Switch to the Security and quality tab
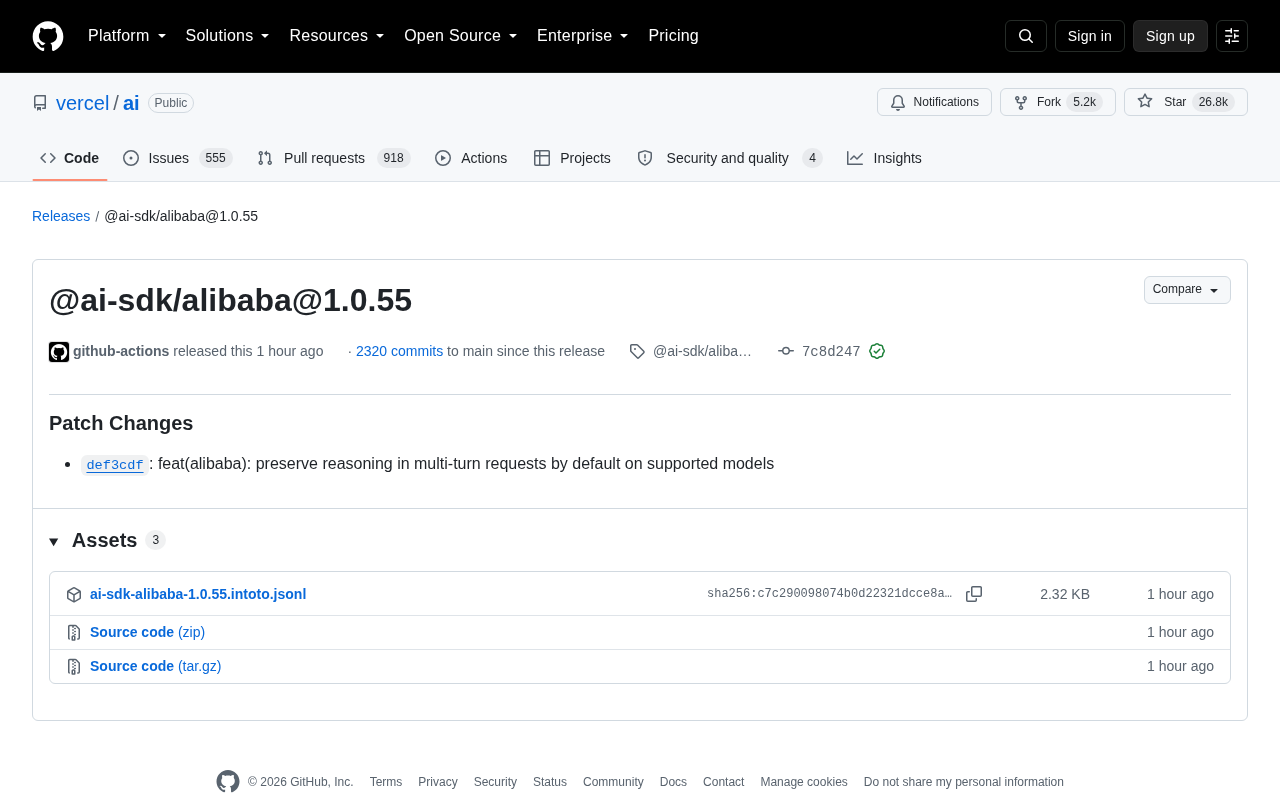The width and height of the screenshot is (1280, 800). coord(730,158)
